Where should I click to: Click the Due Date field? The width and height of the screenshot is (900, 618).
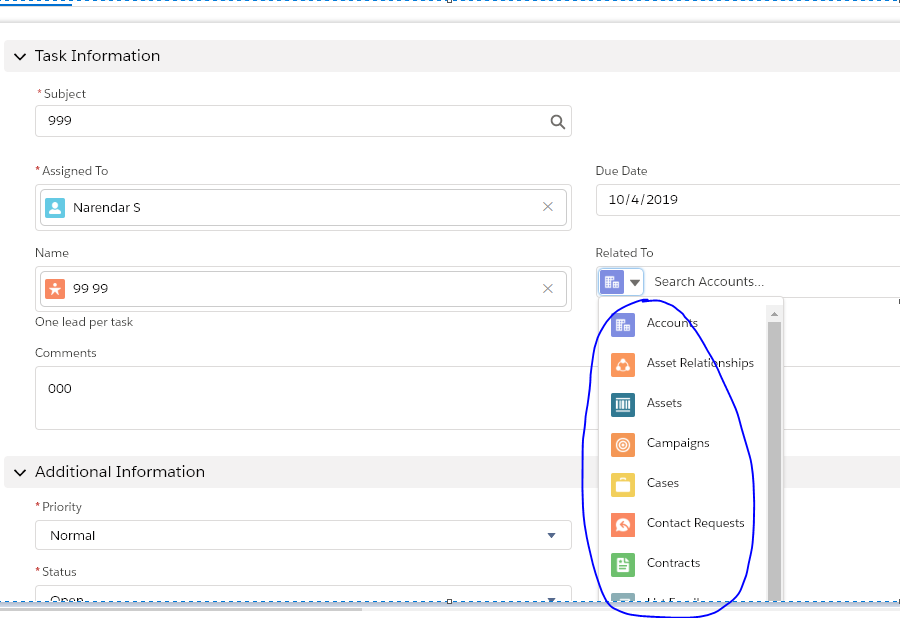tap(745, 200)
